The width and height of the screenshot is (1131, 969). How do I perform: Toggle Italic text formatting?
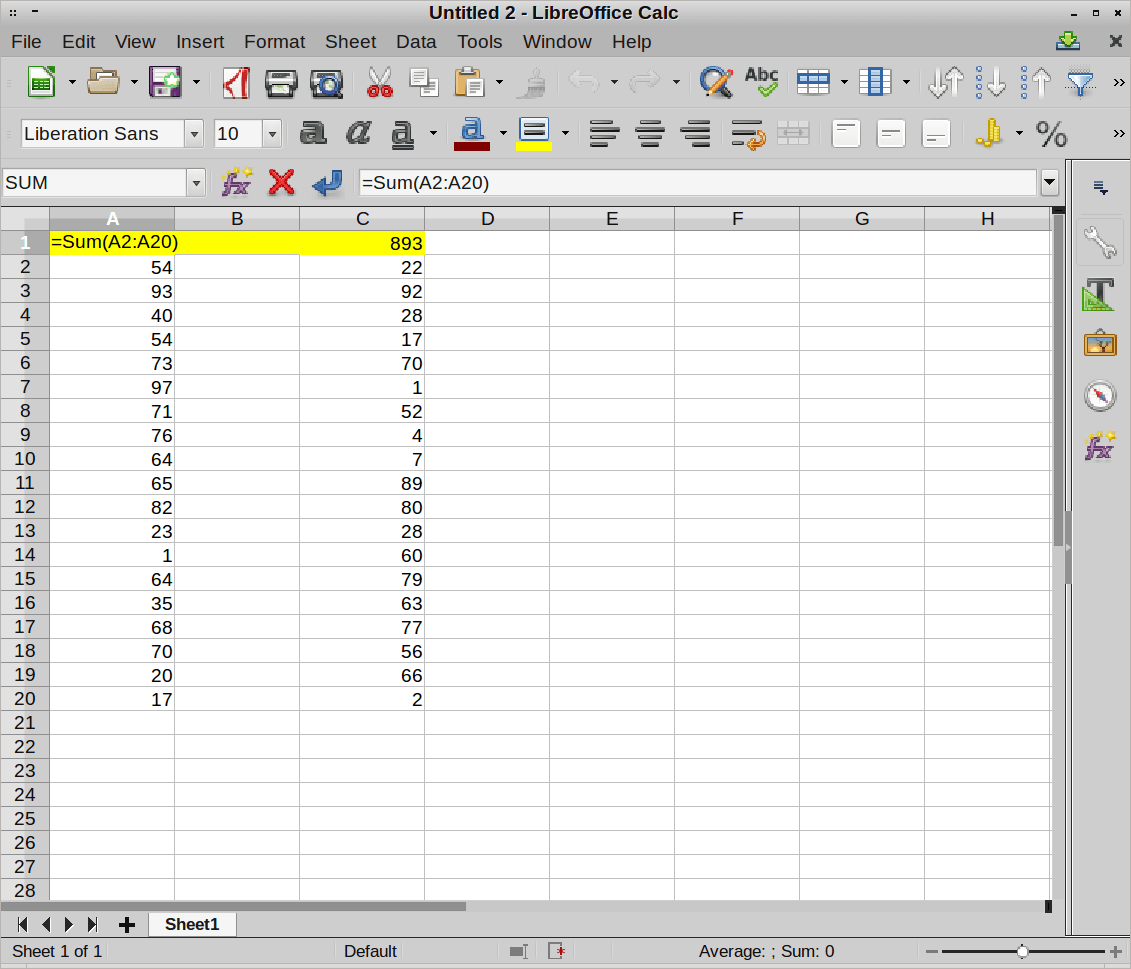tap(358, 133)
